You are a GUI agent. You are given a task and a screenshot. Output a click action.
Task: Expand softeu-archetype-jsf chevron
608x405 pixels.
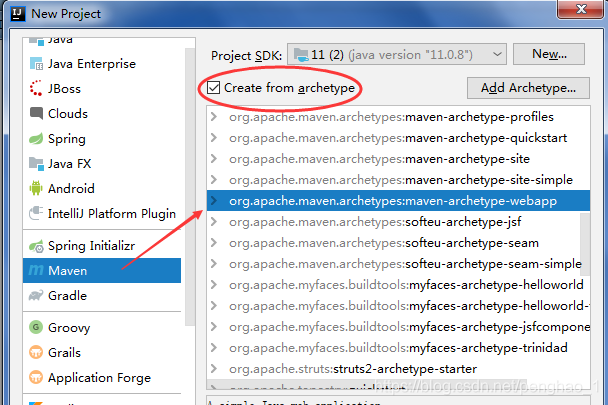[213, 222]
